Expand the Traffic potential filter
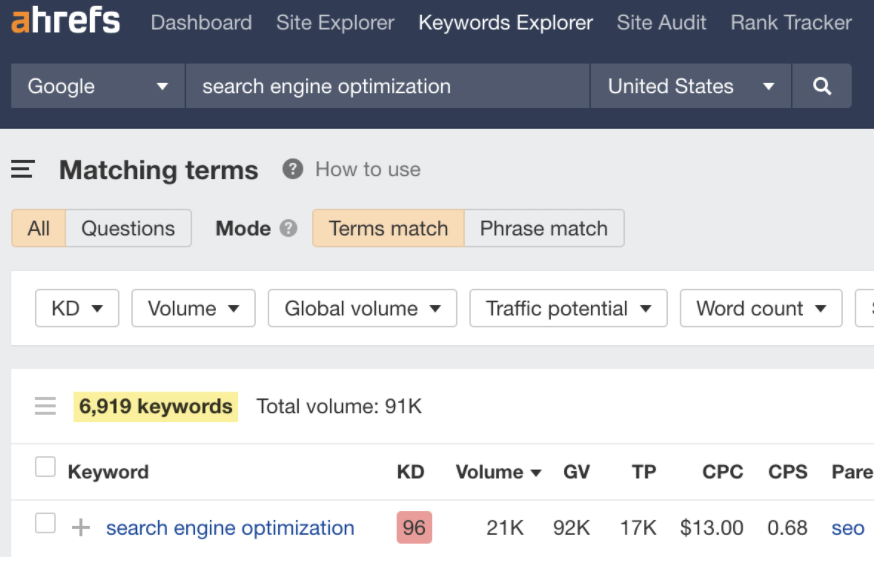The width and height of the screenshot is (884, 566). click(x=568, y=308)
